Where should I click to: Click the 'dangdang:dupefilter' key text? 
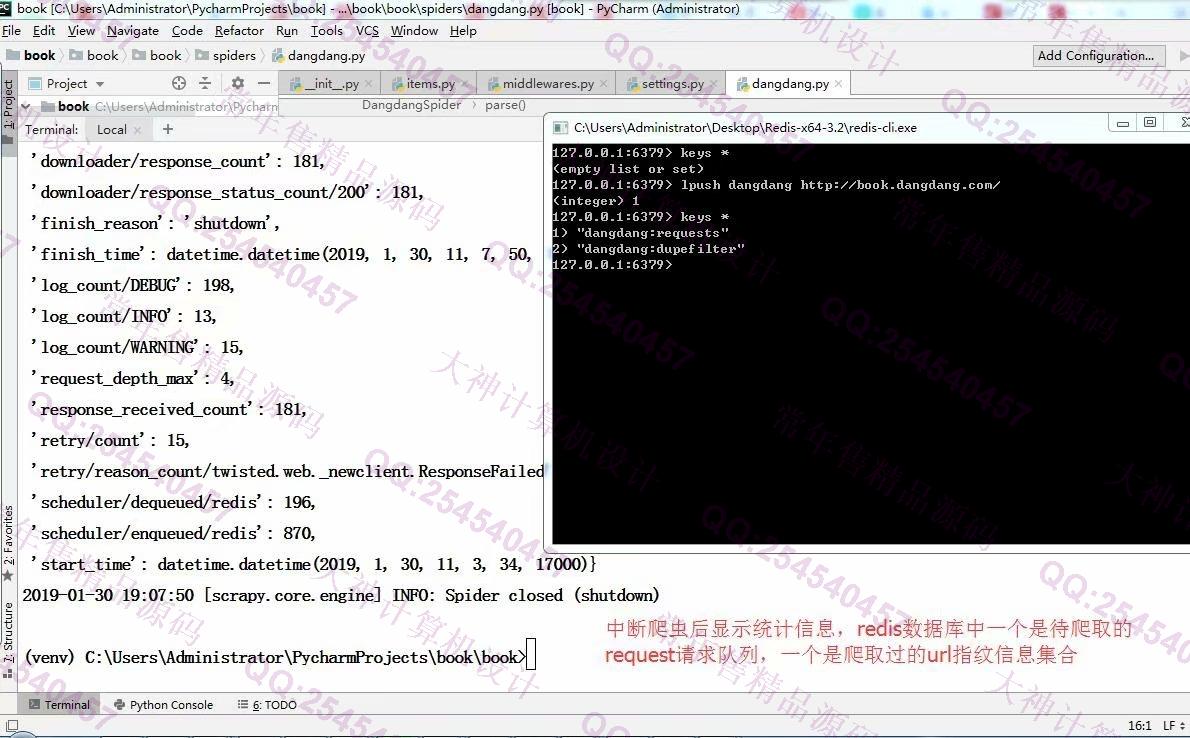tap(660, 248)
